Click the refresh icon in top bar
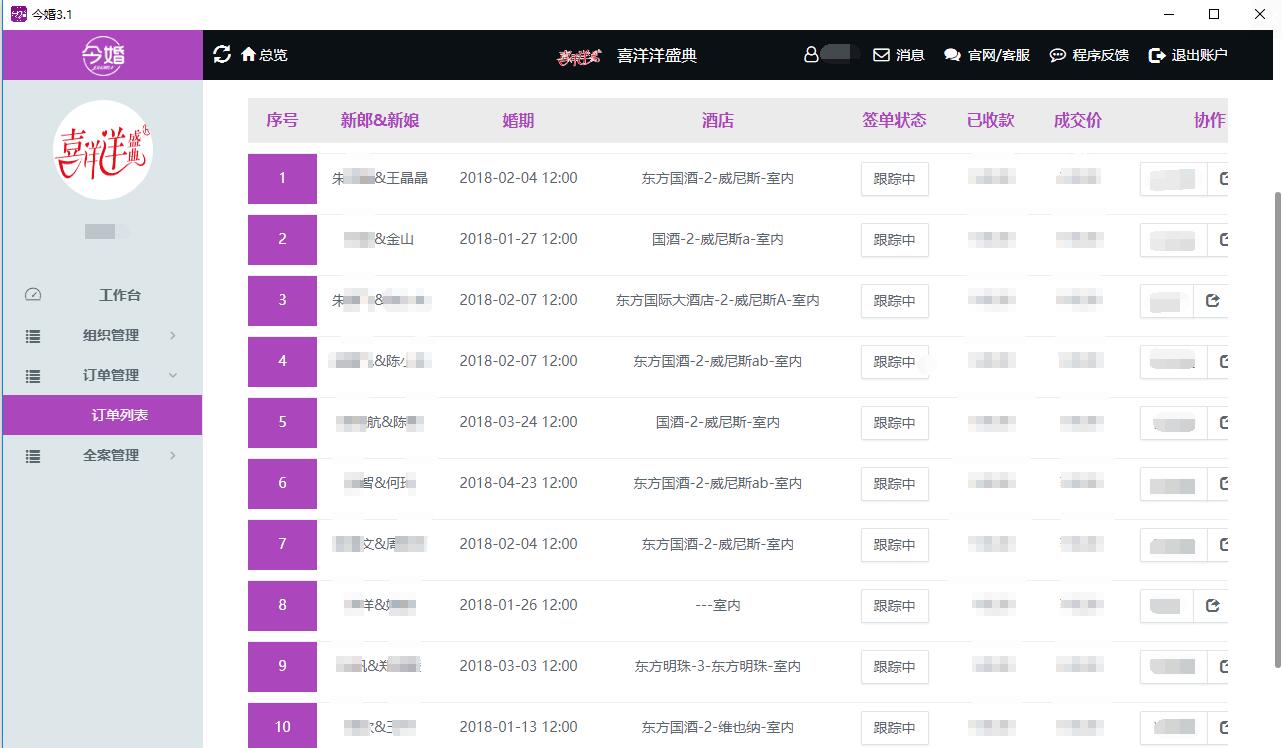 pyautogui.click(x=222, y=54)
